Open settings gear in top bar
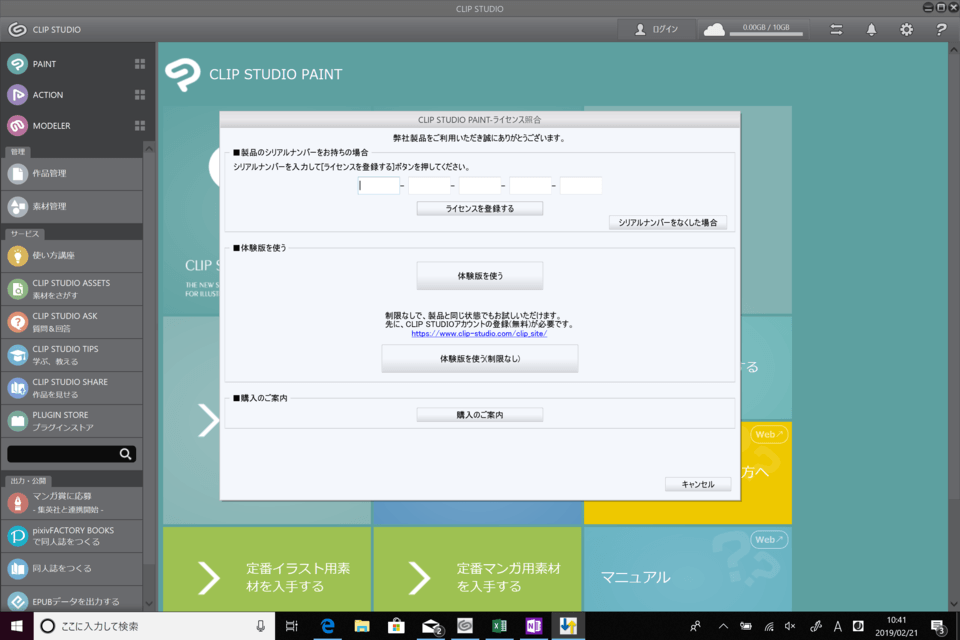Viewport: 960px width, 640px height. (x=906, y=30)
